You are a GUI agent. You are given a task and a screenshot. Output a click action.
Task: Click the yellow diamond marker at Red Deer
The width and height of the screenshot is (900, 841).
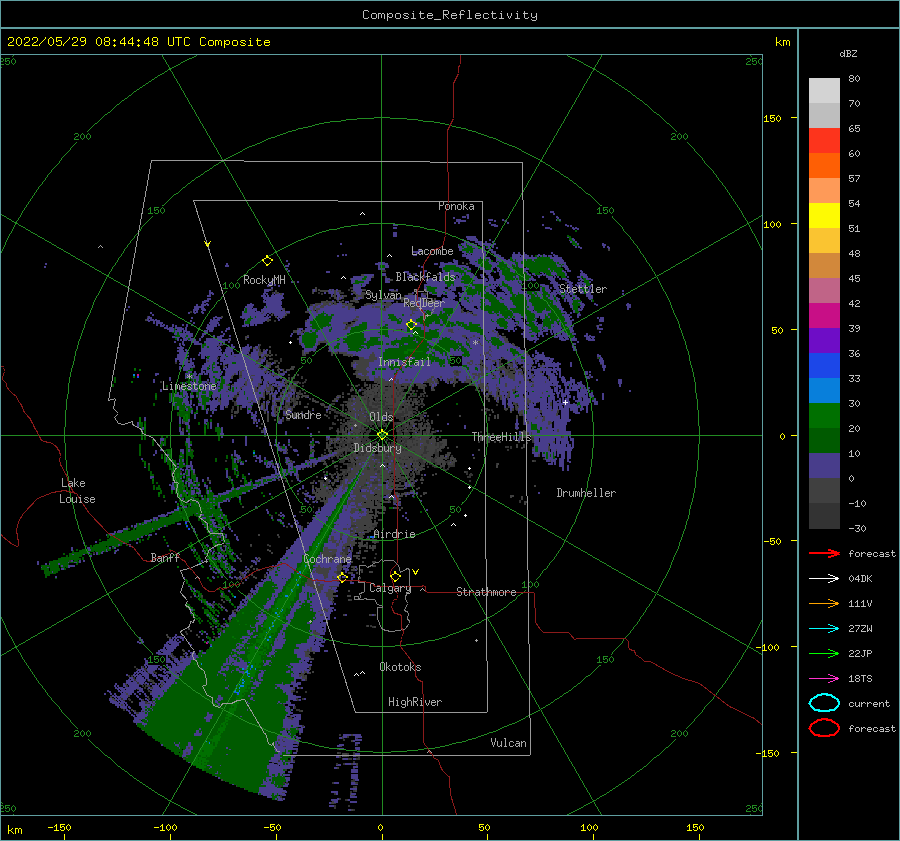click(411, 325)
